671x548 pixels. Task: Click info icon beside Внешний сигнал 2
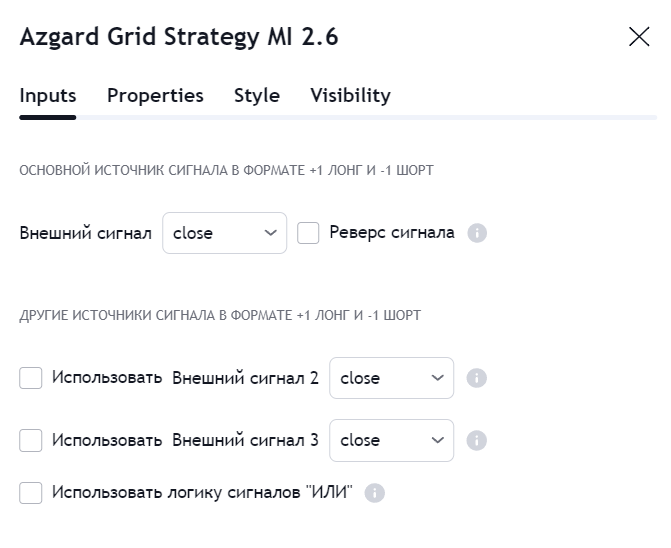(x=477, y=378)
